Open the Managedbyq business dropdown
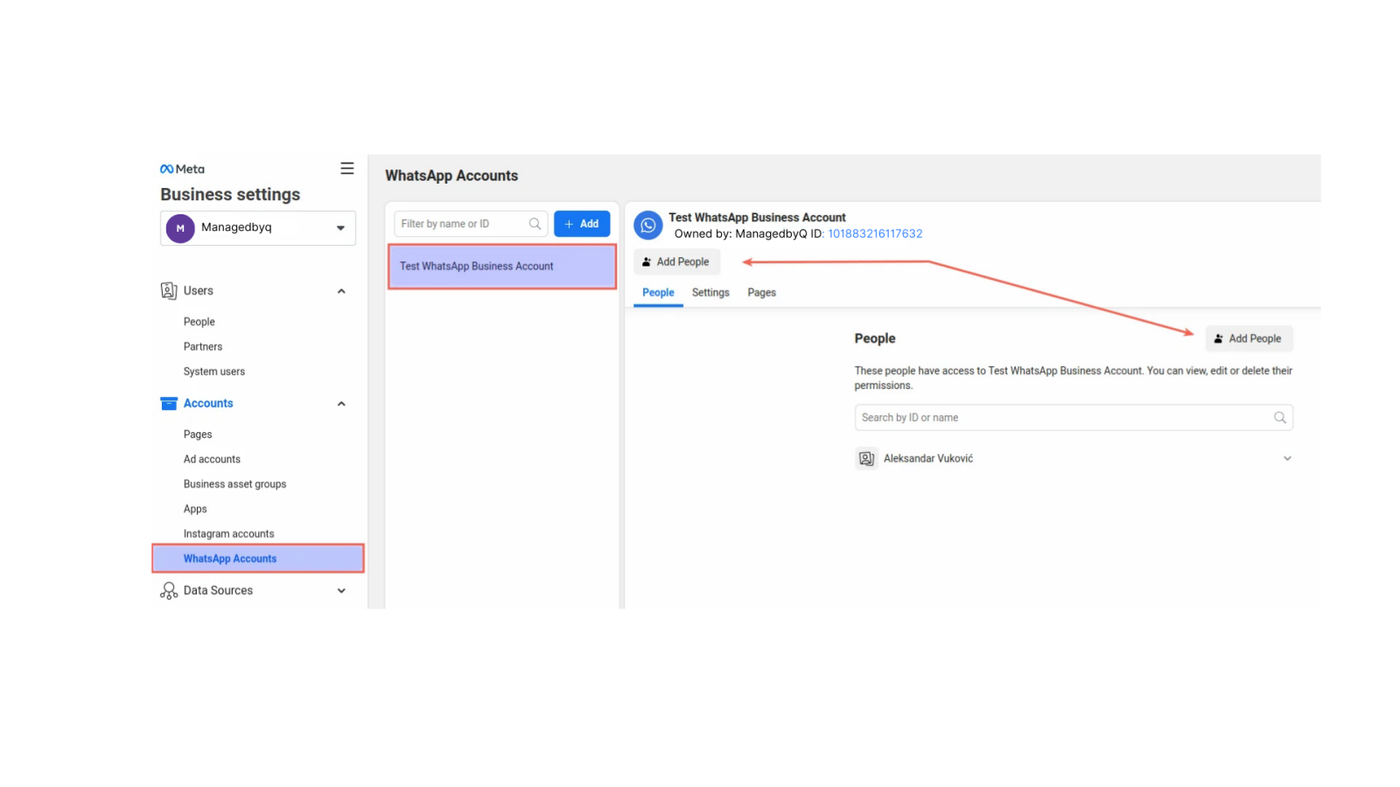The width and height of the screenshot is (1400, 787). point(258,228)
